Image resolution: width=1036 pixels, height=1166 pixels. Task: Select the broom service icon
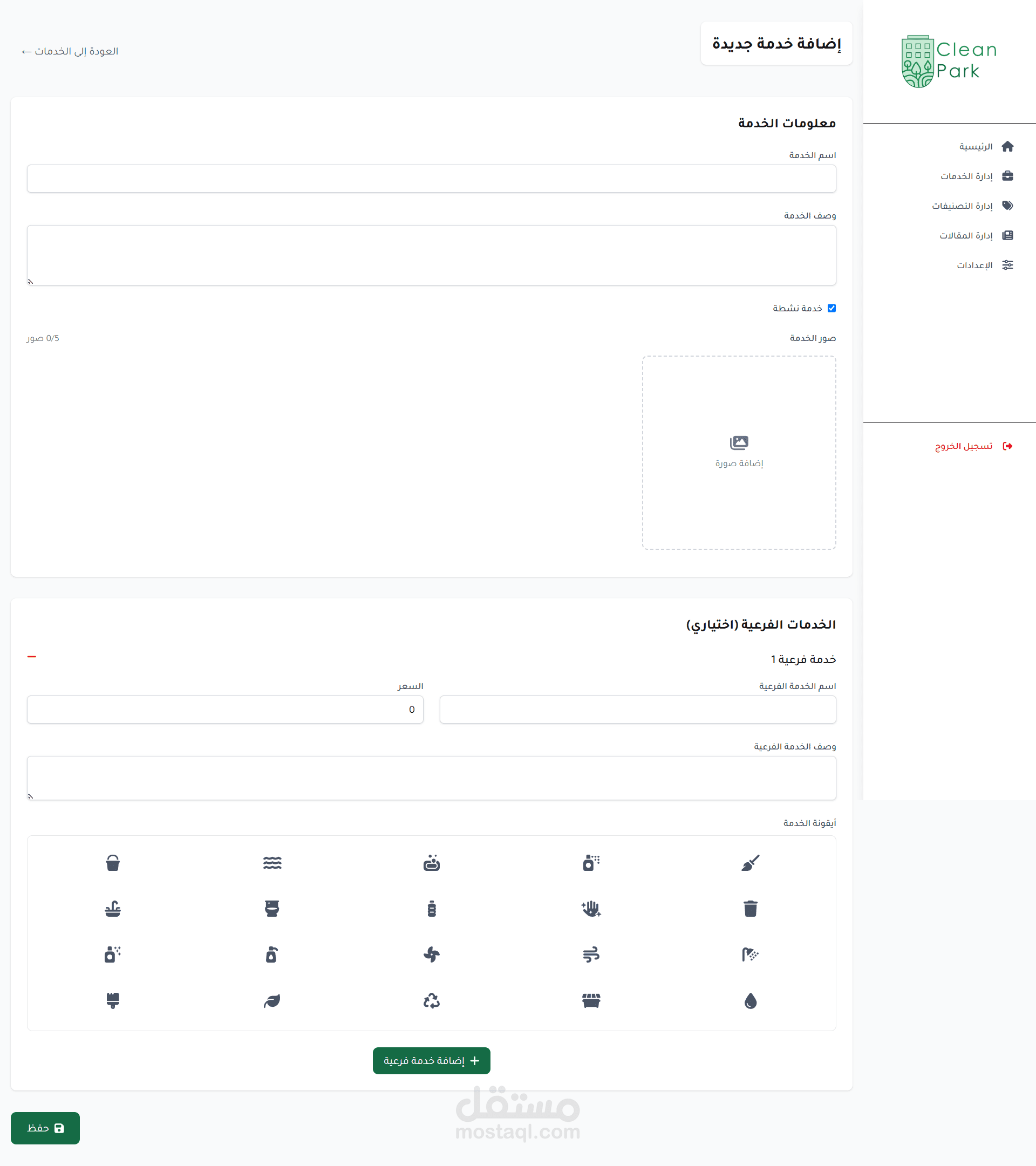click(x=750, y=863)
